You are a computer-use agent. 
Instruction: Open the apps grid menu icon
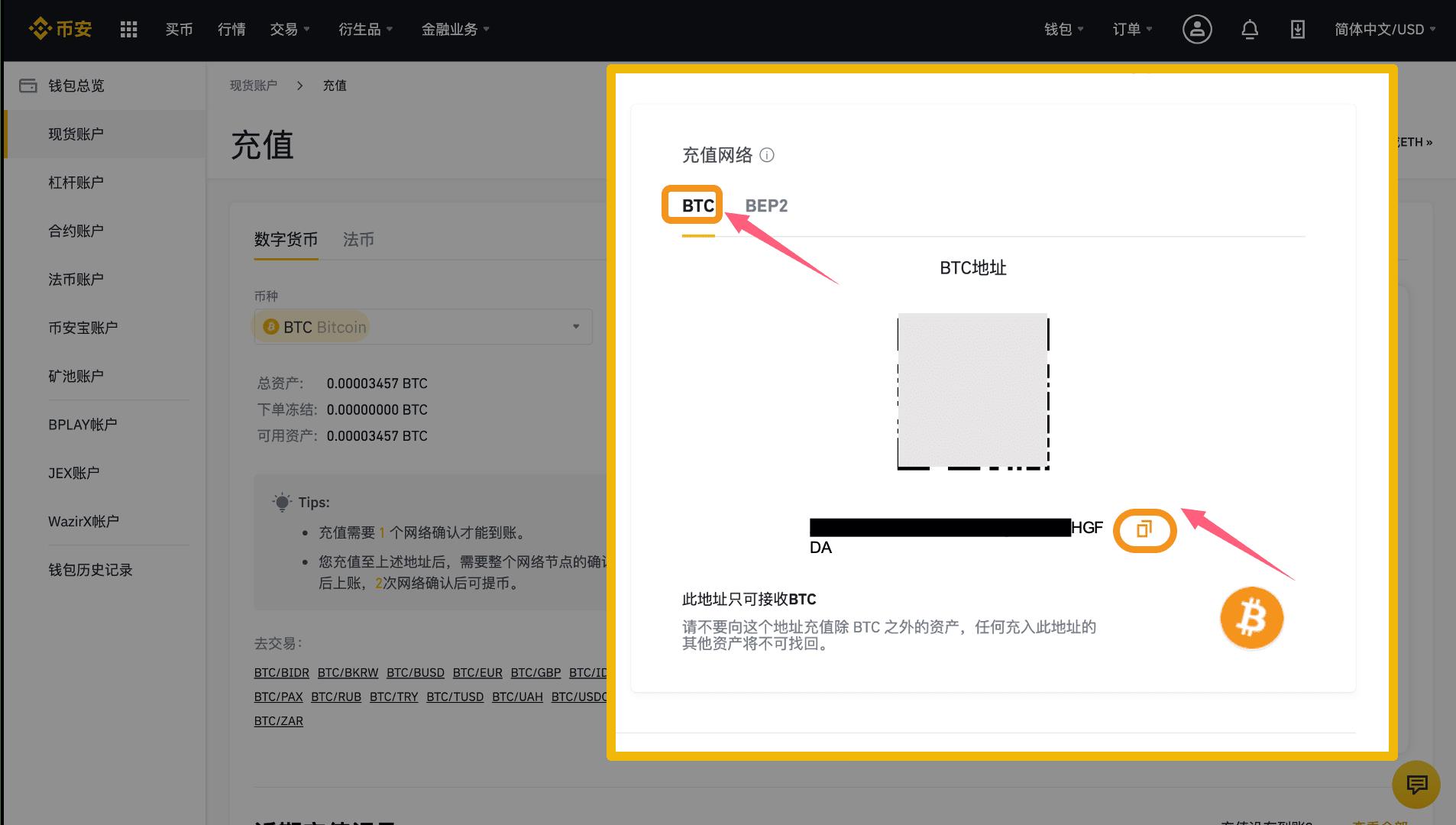click(129, 29)
